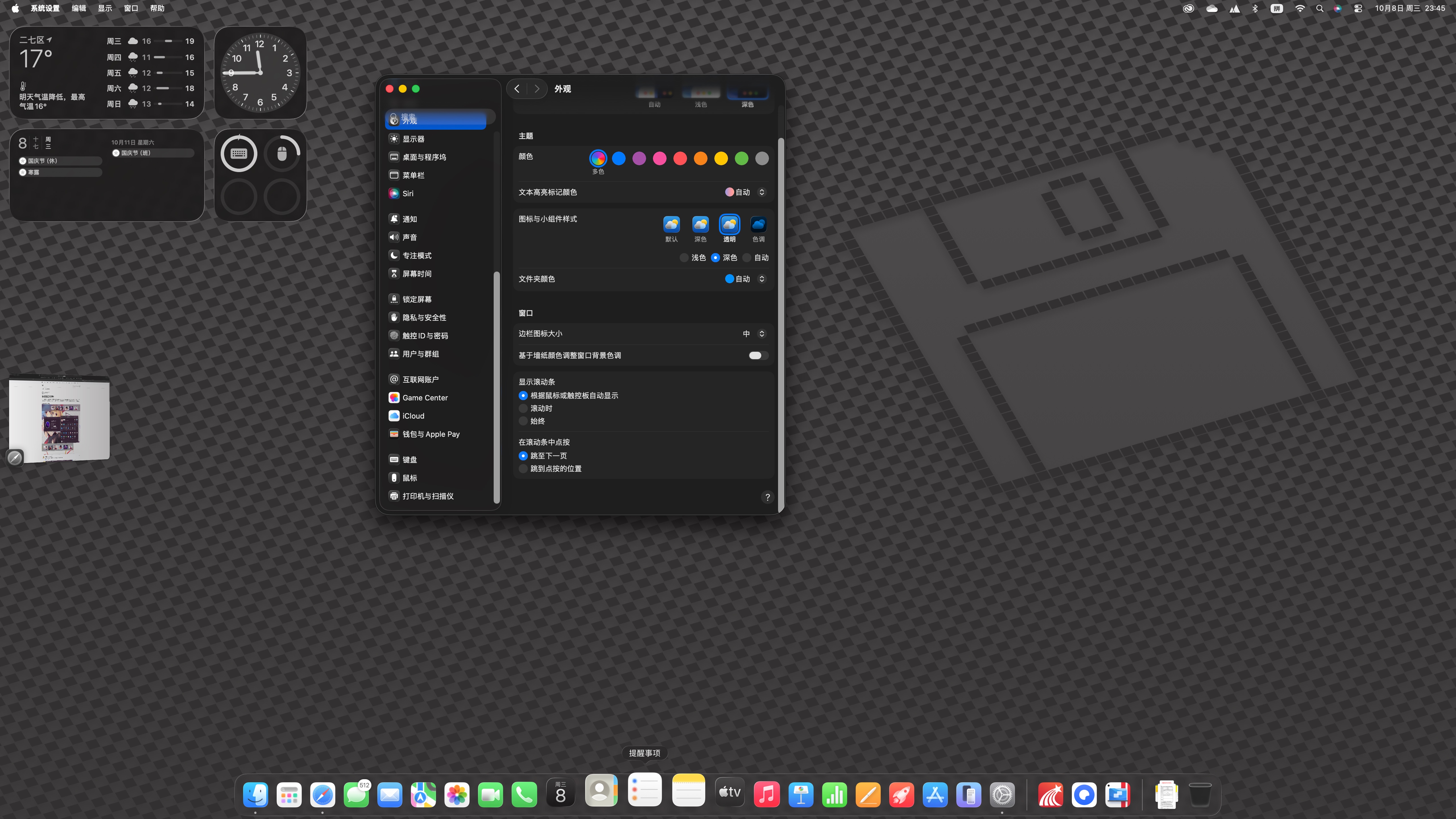This screenshot has width=1456, height=819.
Task: Select the Focus mode (专注模式) sidebar icon
Action: tap(394, 255)
